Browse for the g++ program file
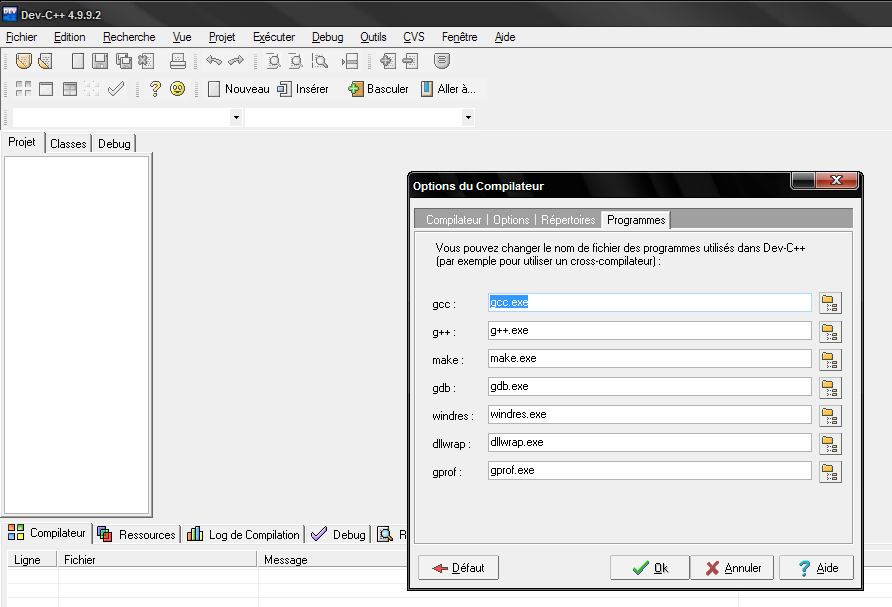This screenshot has width=892, height=607. [831, 332]
